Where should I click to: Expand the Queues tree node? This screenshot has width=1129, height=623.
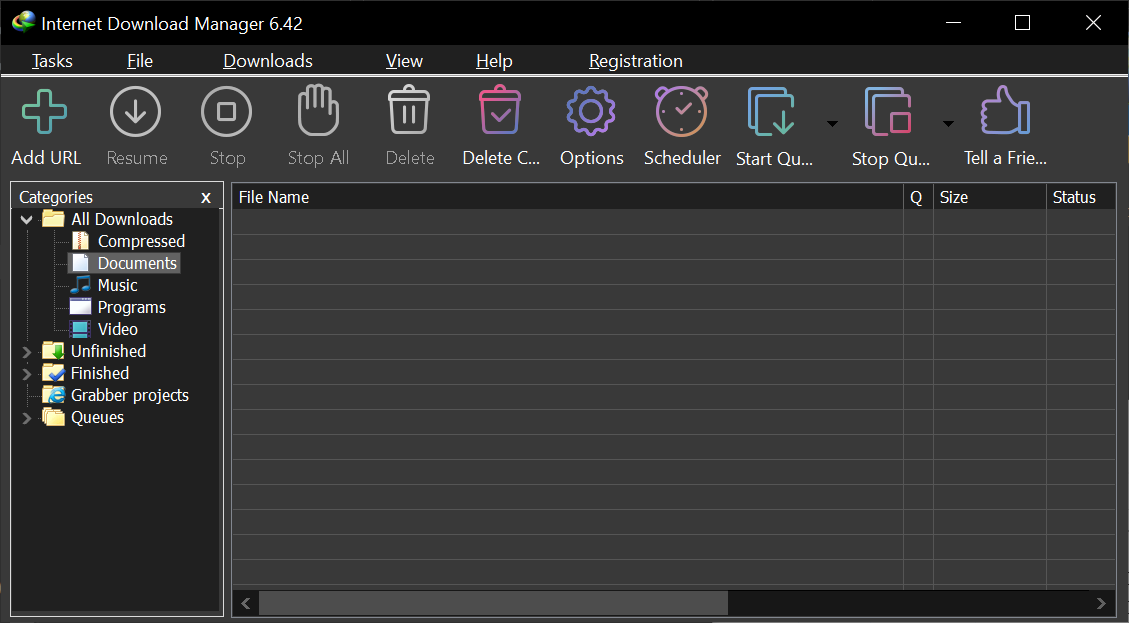coord(27,418)
